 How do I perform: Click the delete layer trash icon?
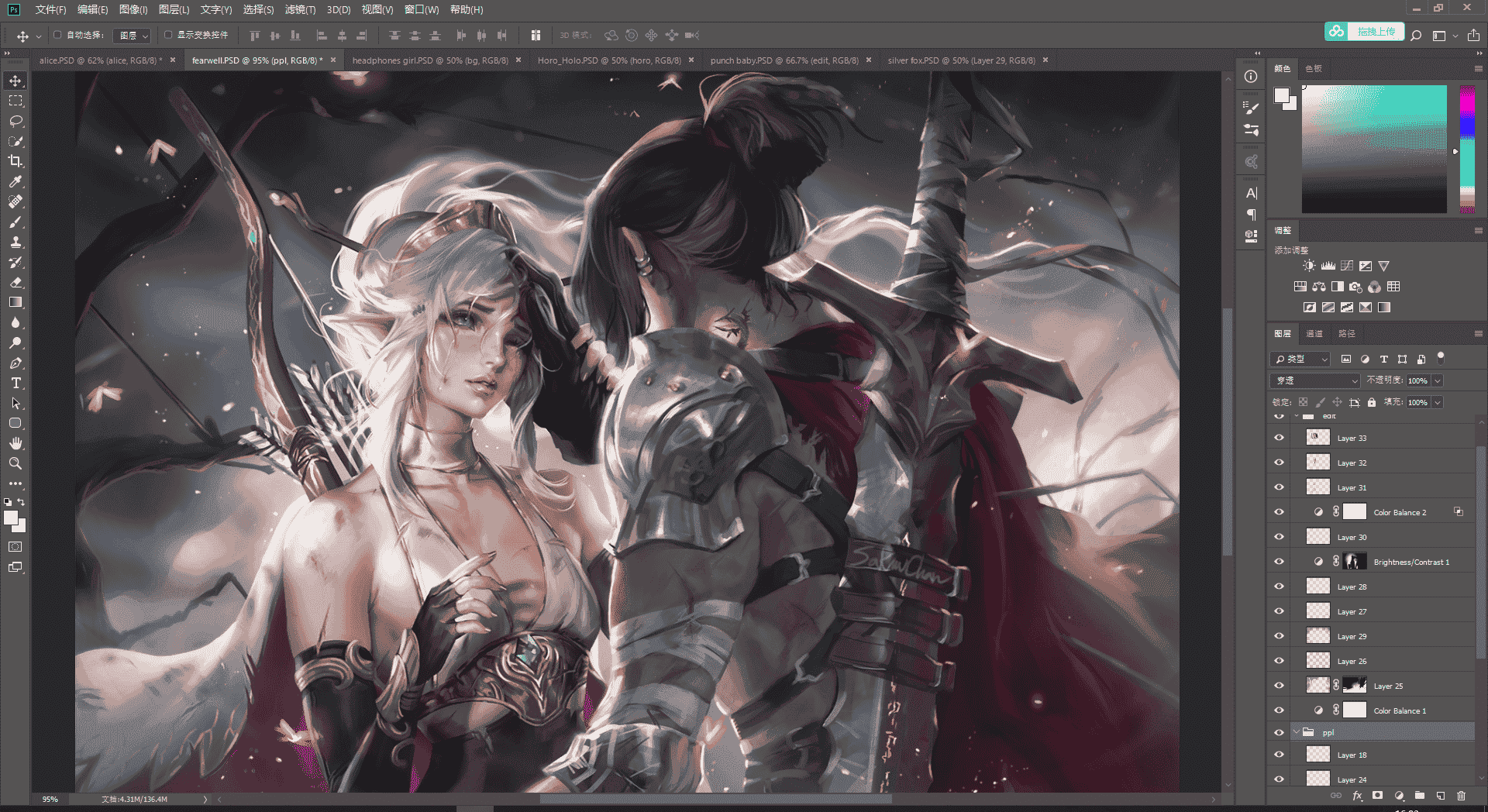(x=1461, y=796)
